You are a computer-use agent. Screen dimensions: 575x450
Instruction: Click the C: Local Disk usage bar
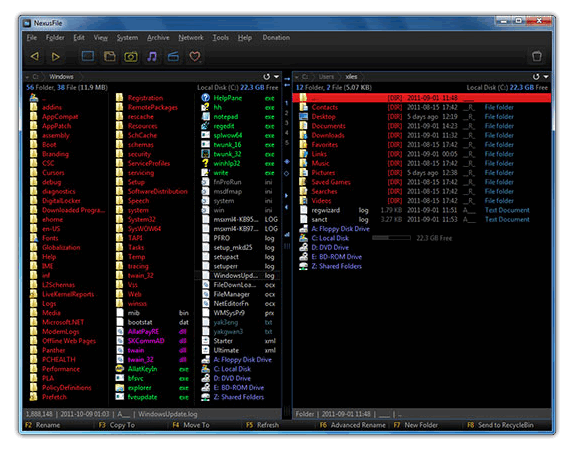391,238
